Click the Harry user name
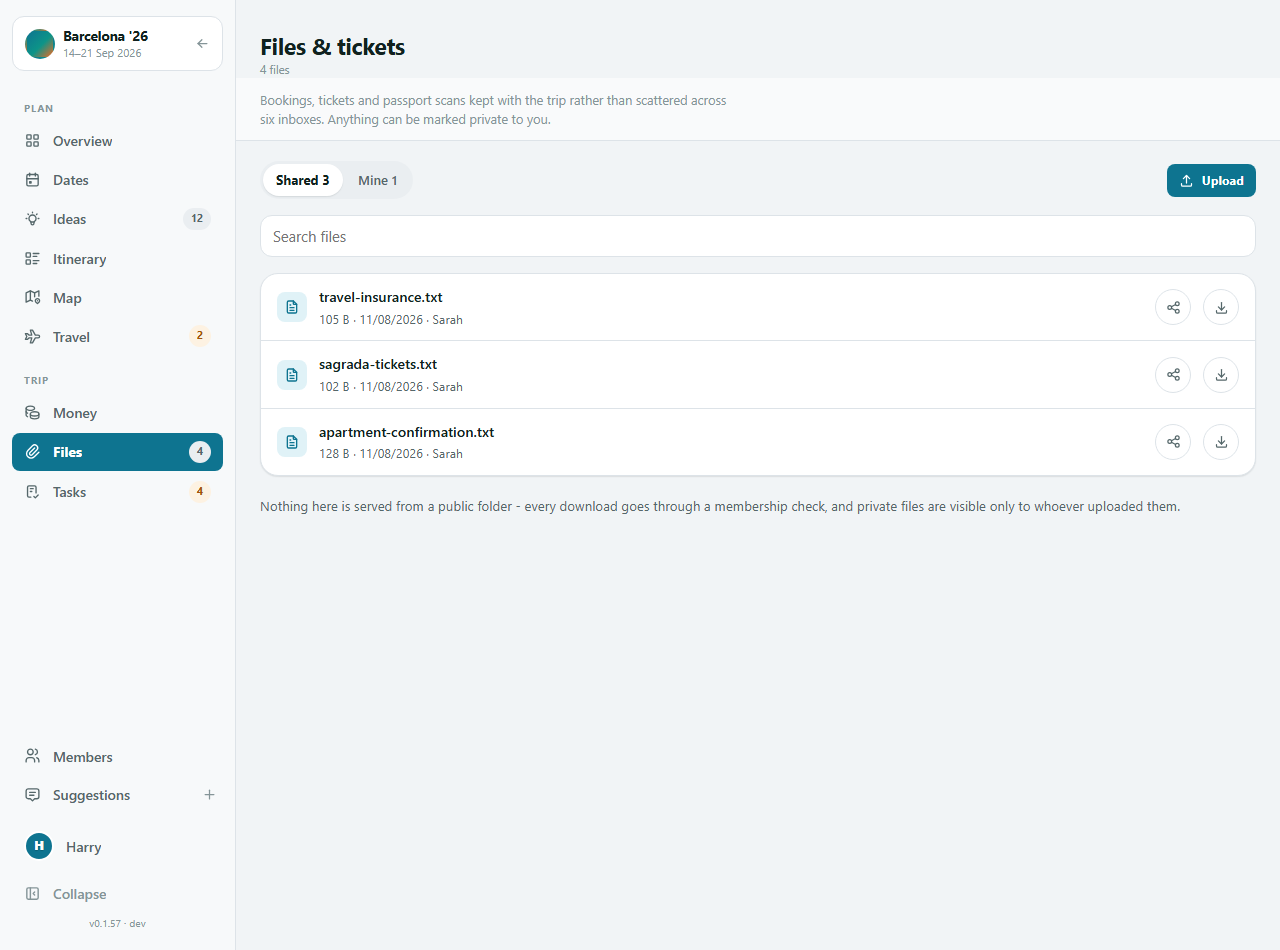 pyautogui.click(x=84, y=847)
